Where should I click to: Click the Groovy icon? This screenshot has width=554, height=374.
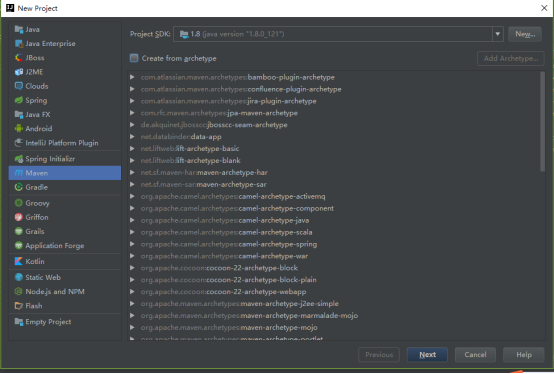coord(19,203)
